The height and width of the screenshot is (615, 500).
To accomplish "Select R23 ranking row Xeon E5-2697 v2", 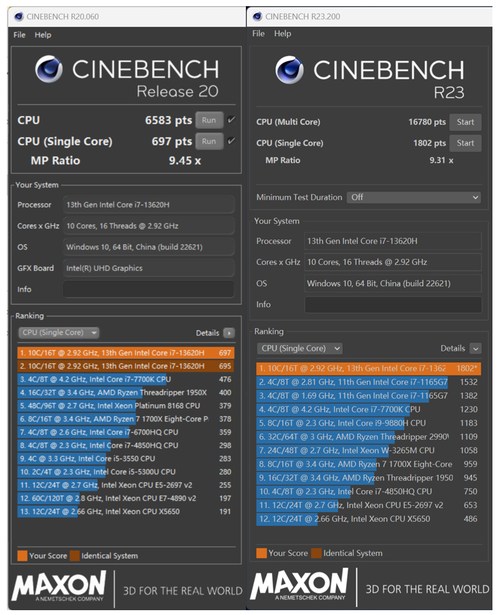I will point(369,505).
